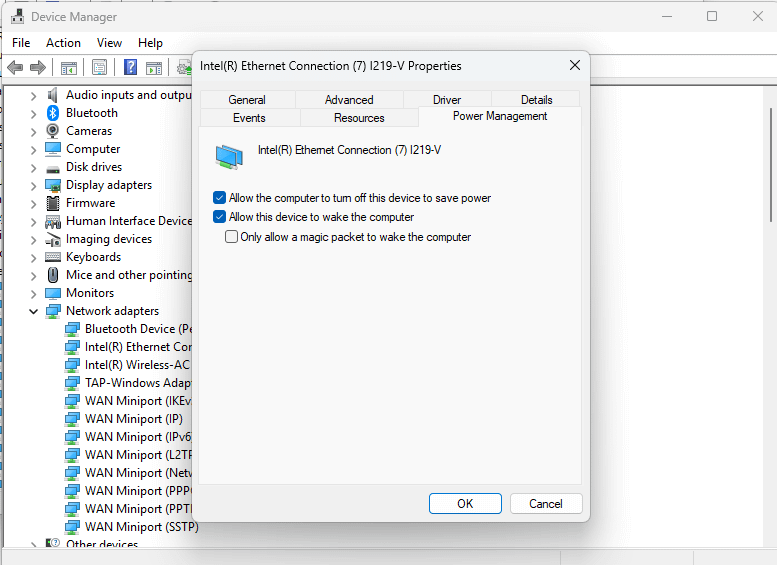Click the blue Help toolbar icon
The image size is (777, 565).
(130, 67)
